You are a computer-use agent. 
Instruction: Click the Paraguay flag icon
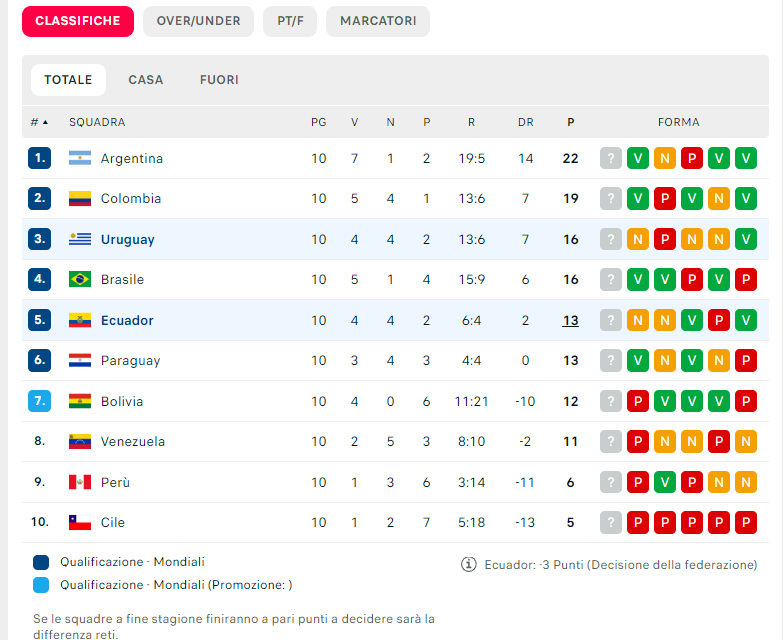coord(80,361)
